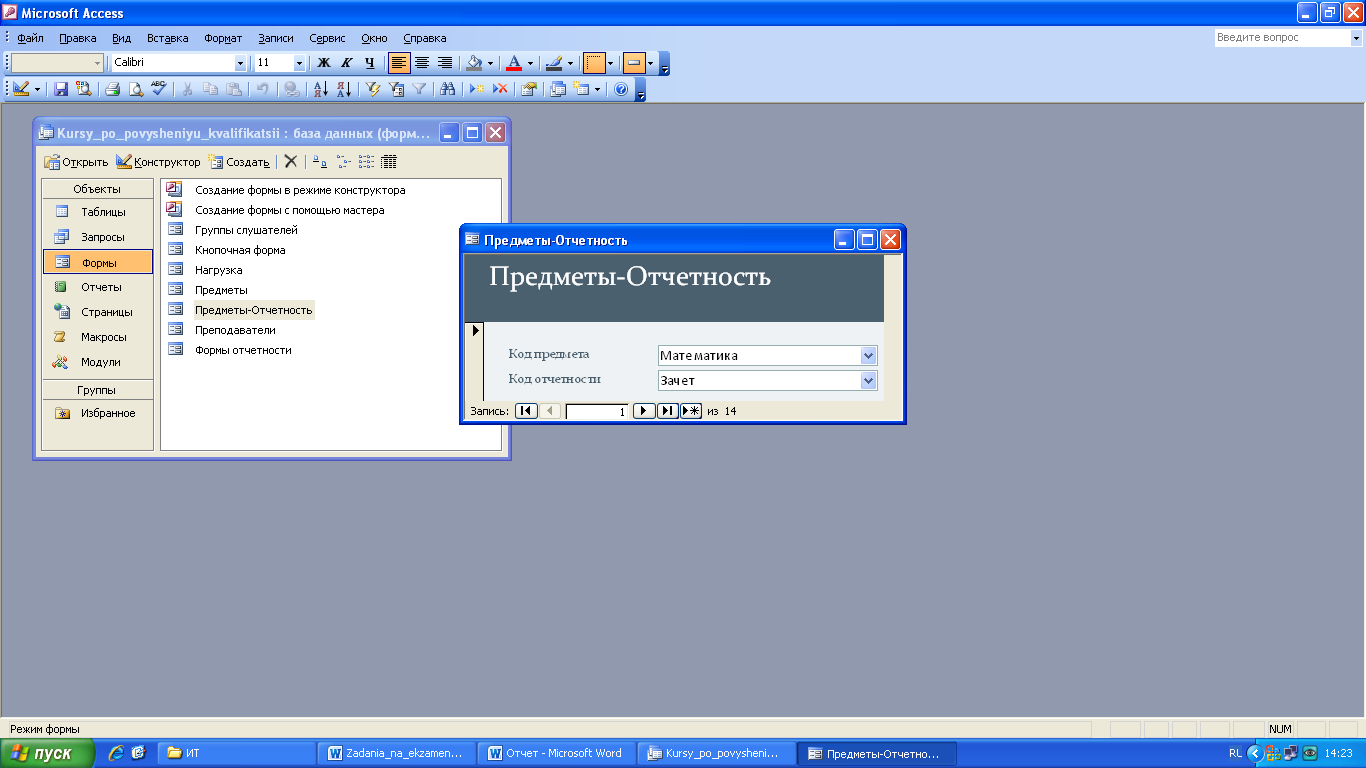The width and height of the screenshot is (1366, 768).
Task: Select Отчеты in Objects pane
Action: pos(98,287)
